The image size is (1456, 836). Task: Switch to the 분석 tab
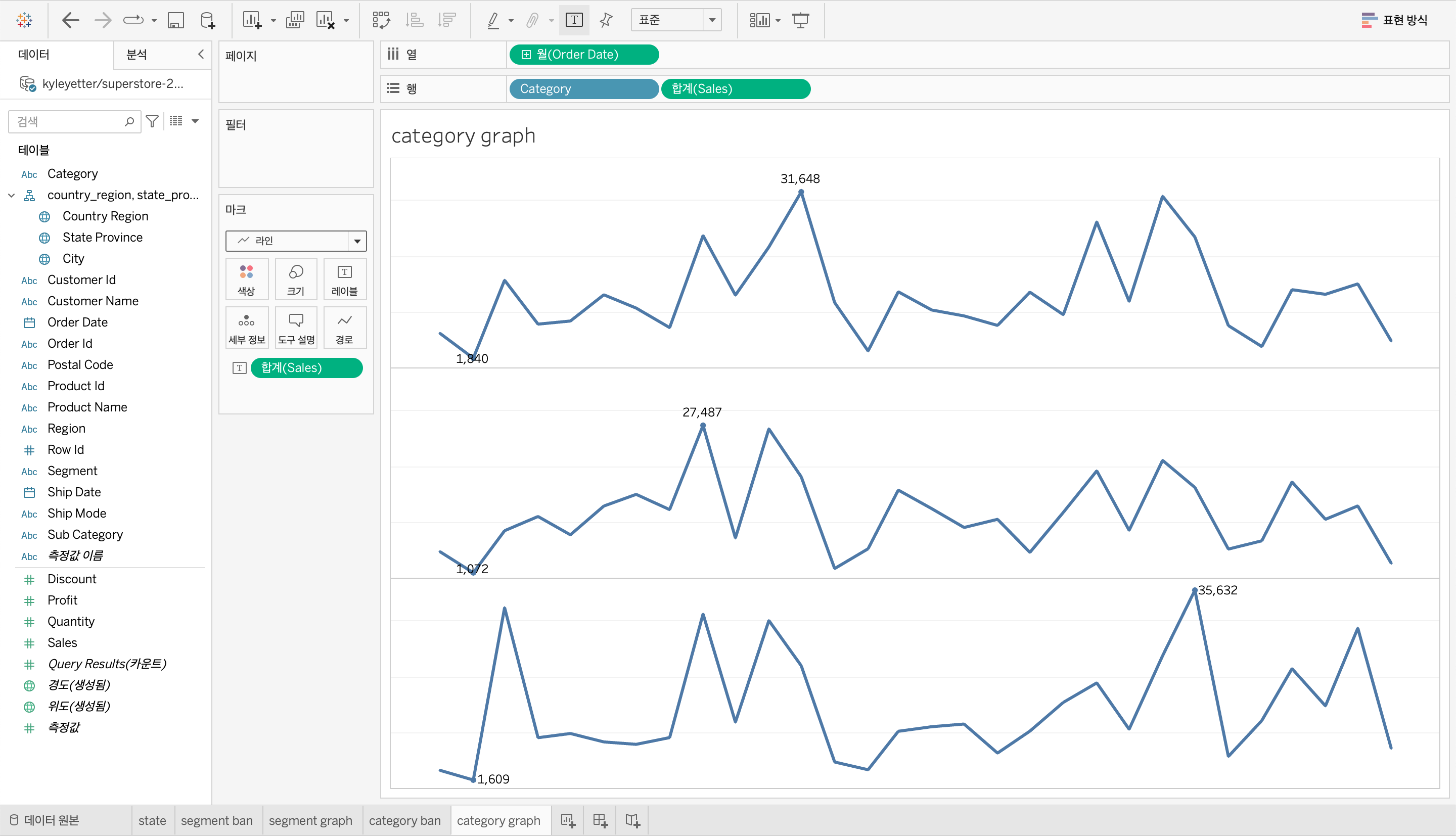[x=136, y=55]
